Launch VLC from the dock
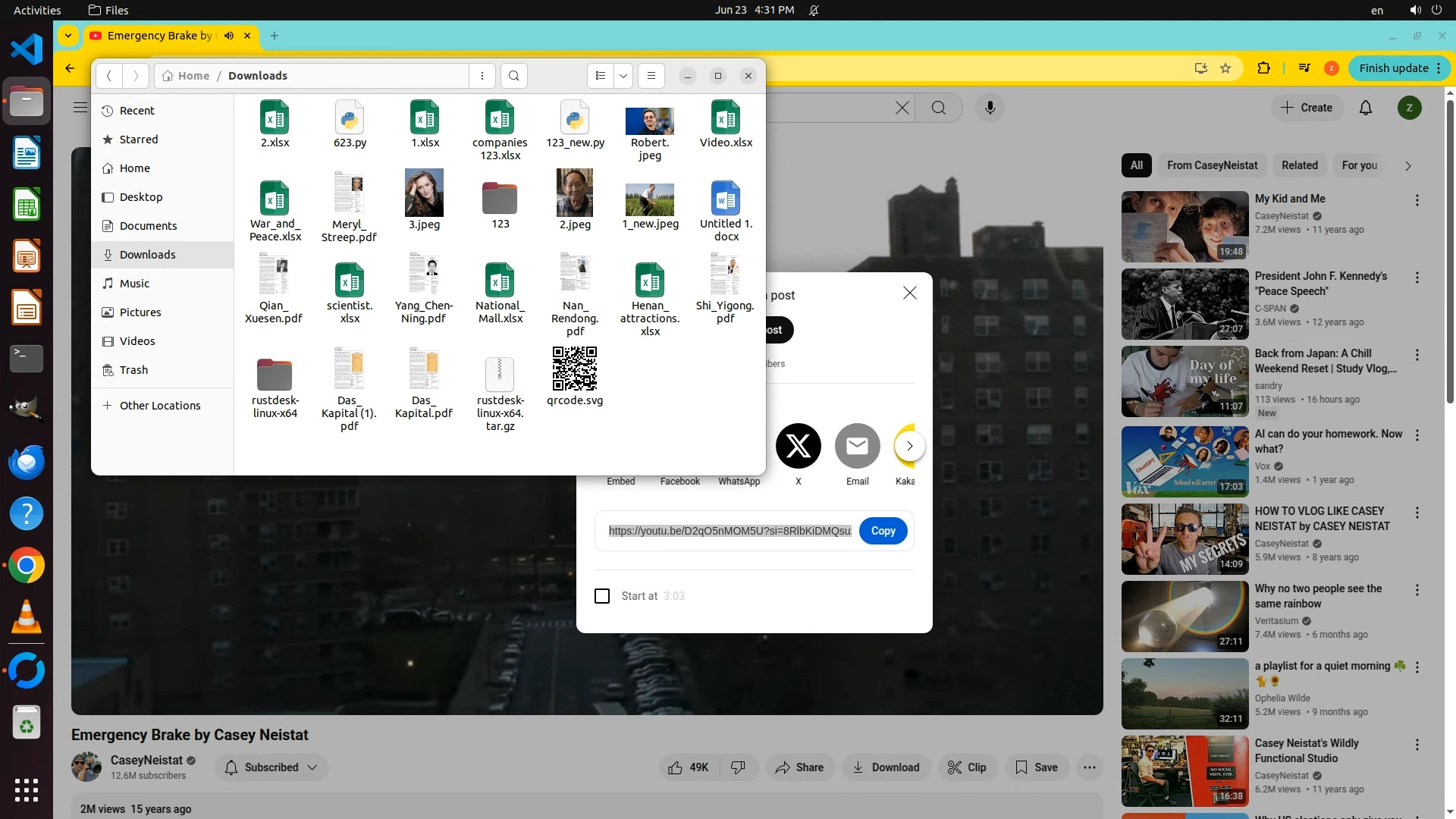The image size is (1456, 819). click(x=27, y=617)
